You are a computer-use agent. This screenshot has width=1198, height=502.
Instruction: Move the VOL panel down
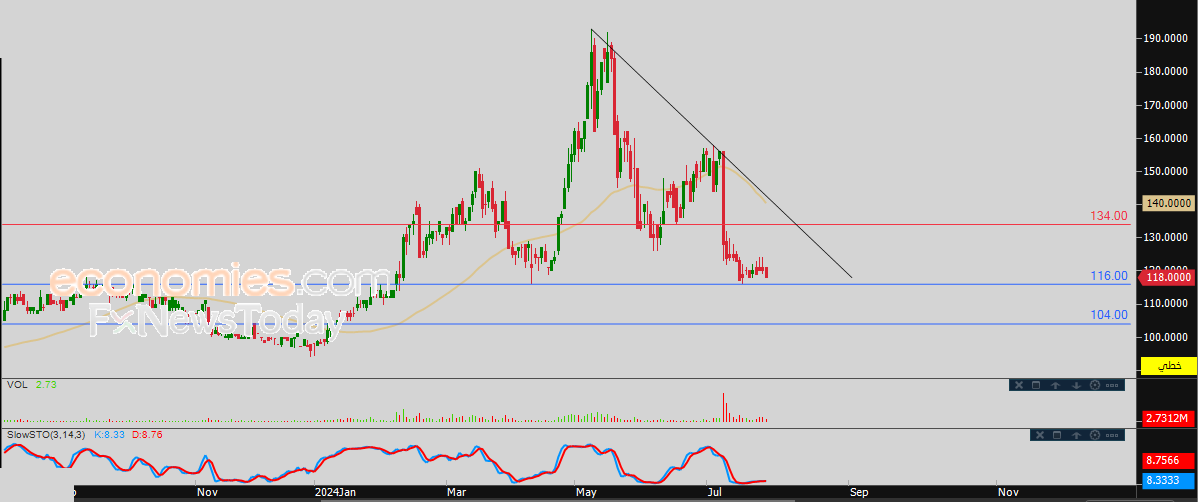[1075, 385]
